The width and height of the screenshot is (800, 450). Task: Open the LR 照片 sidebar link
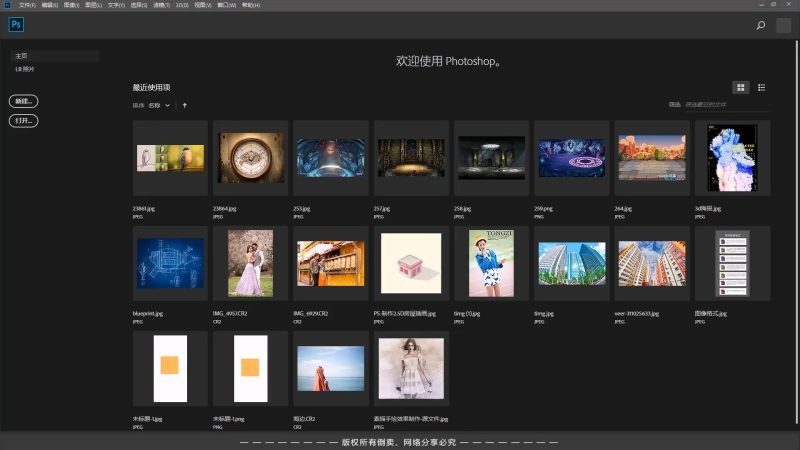pyautogui.click(x=24, y=69)
